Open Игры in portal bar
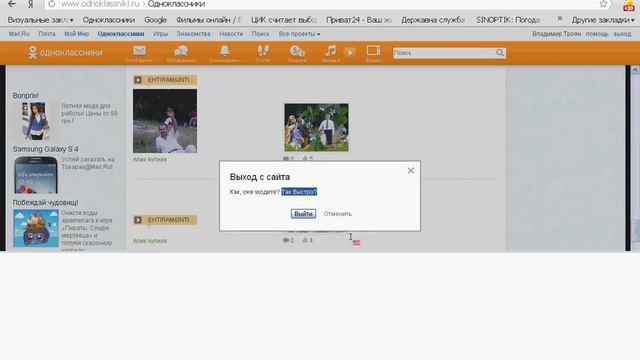This screenshot has height=360, width=640. click(x=160, y=34)
